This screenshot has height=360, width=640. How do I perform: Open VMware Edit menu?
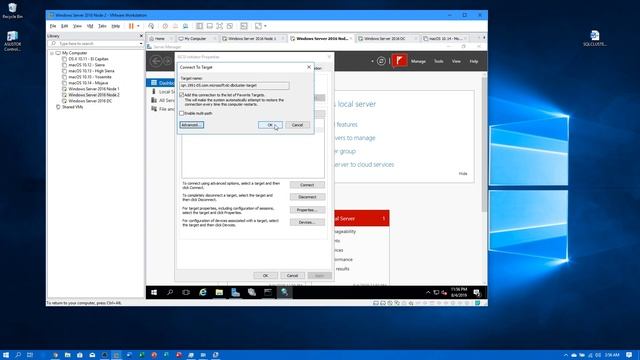[x=64, y=26]
